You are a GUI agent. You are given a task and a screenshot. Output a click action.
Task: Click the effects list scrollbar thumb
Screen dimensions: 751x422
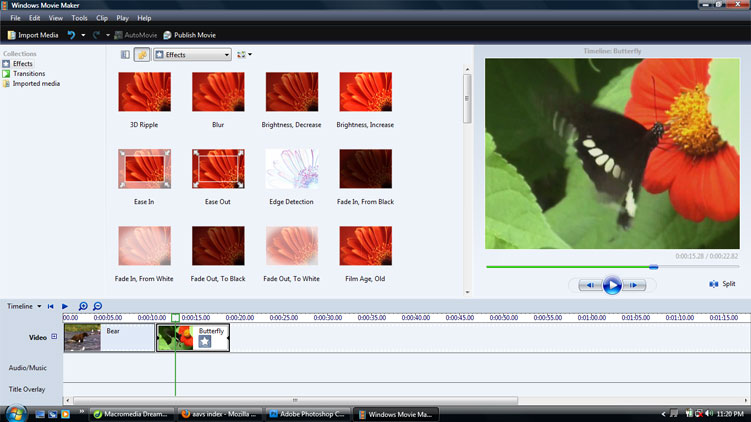(x=467, y=99)
